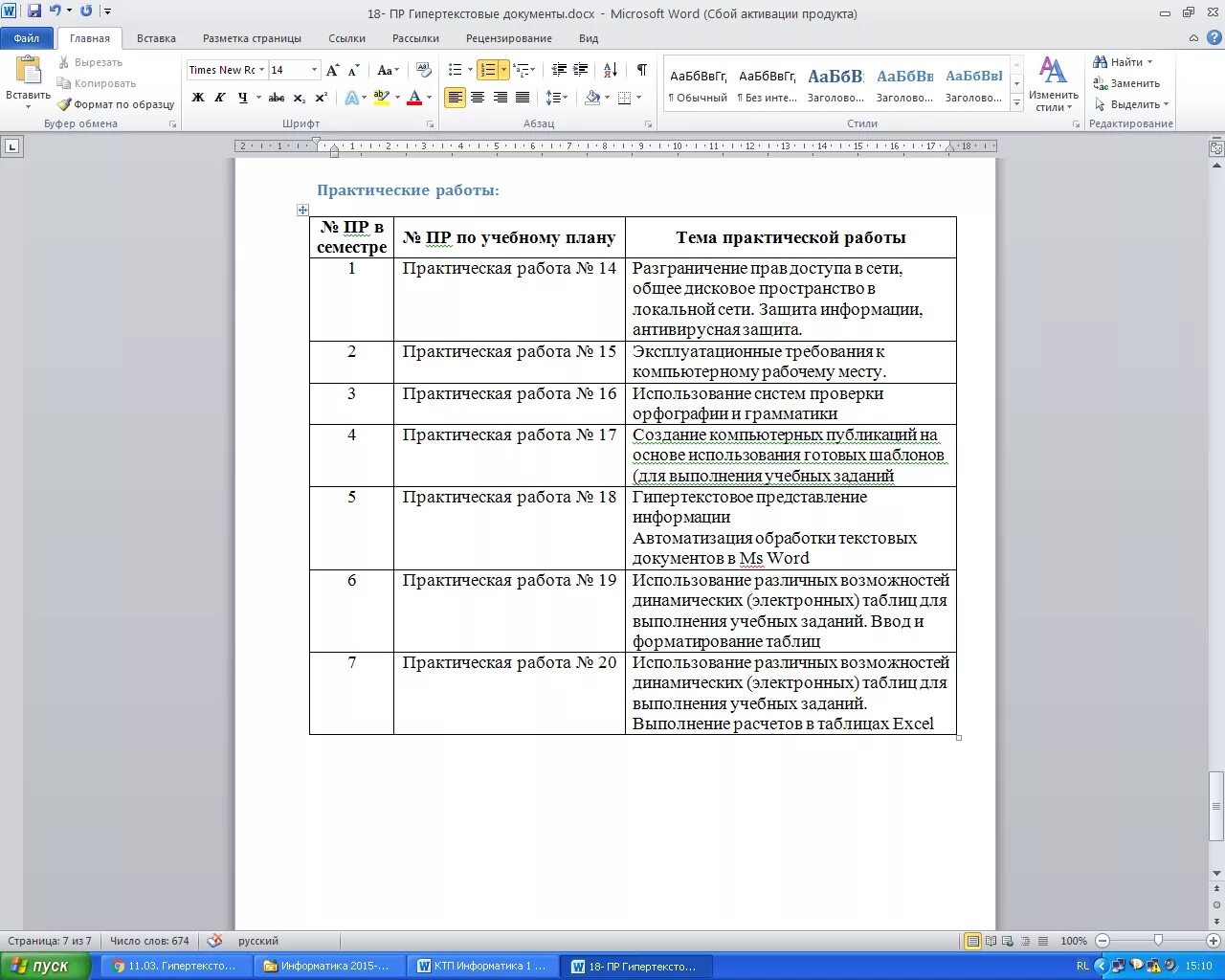
Task: Apply numbered list
Action: point(488,70)
